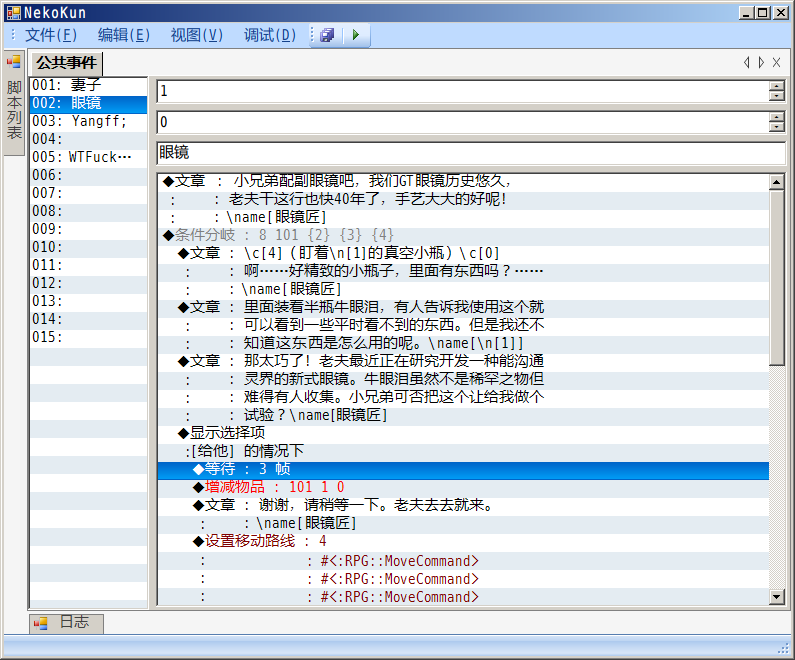Screen dimensions: 795x660
Task: Minimize the NekoKun window
Action: click(x=745, y=13)
